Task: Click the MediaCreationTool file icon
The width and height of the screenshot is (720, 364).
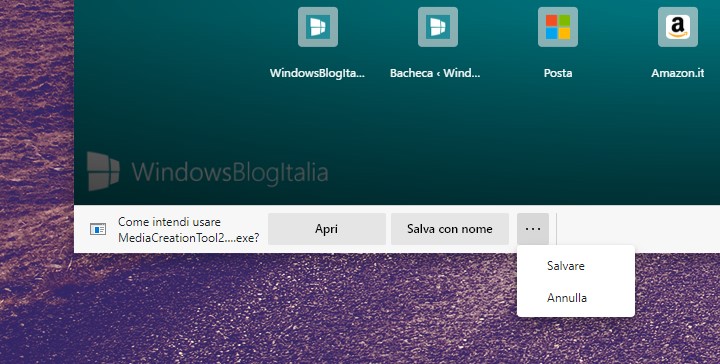Action: coord(98,229)
